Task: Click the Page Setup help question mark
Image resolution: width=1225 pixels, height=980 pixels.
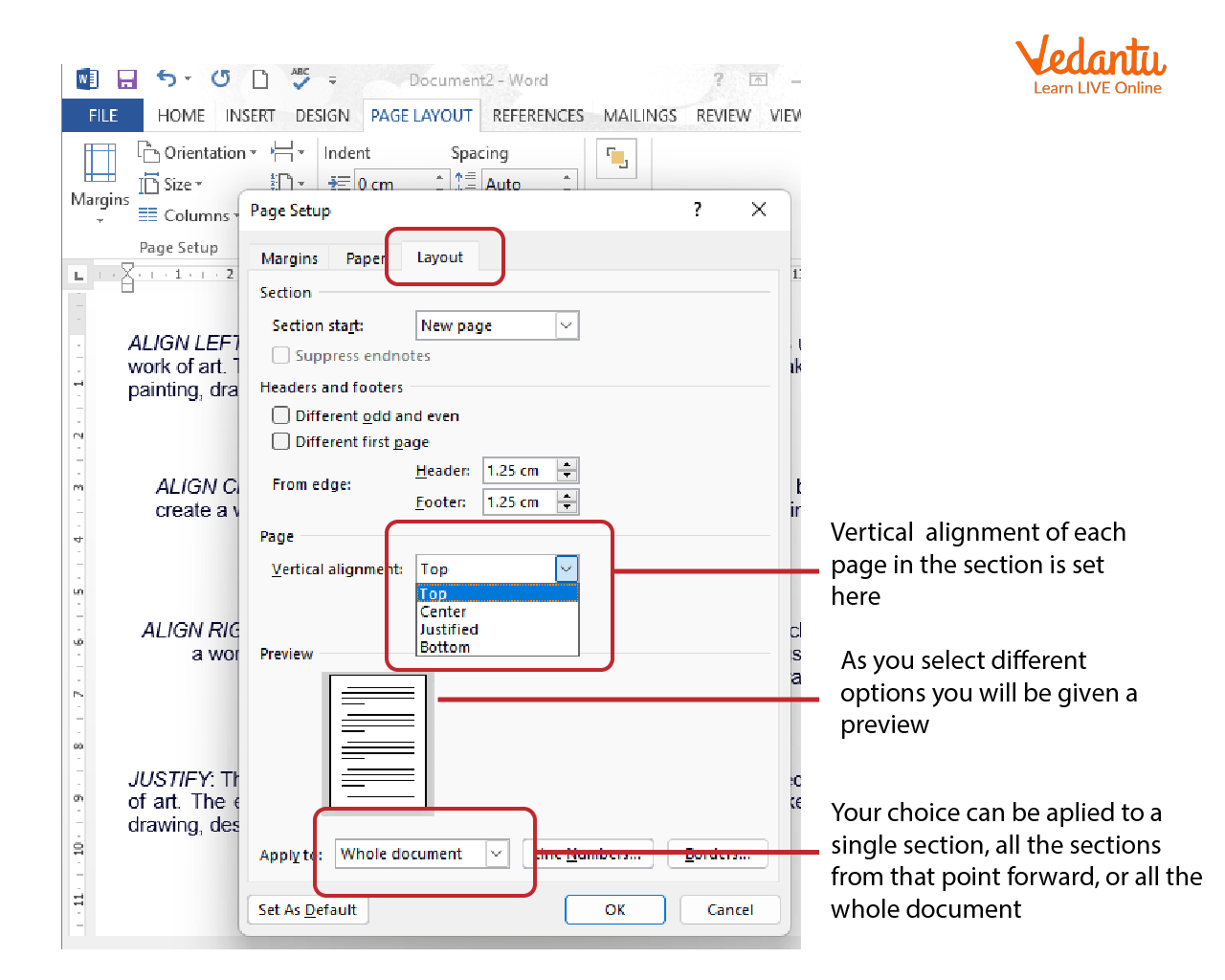Action: (x=697, y=210)
